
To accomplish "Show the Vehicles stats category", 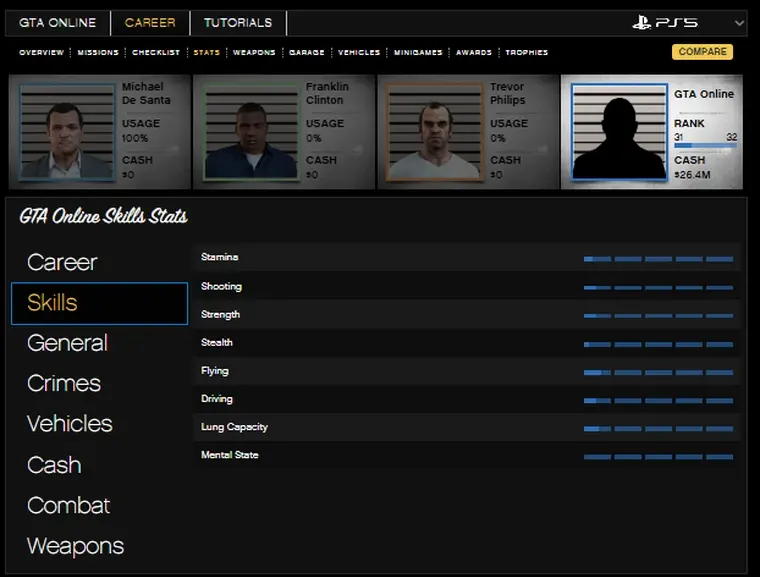I will coord(70,424).
